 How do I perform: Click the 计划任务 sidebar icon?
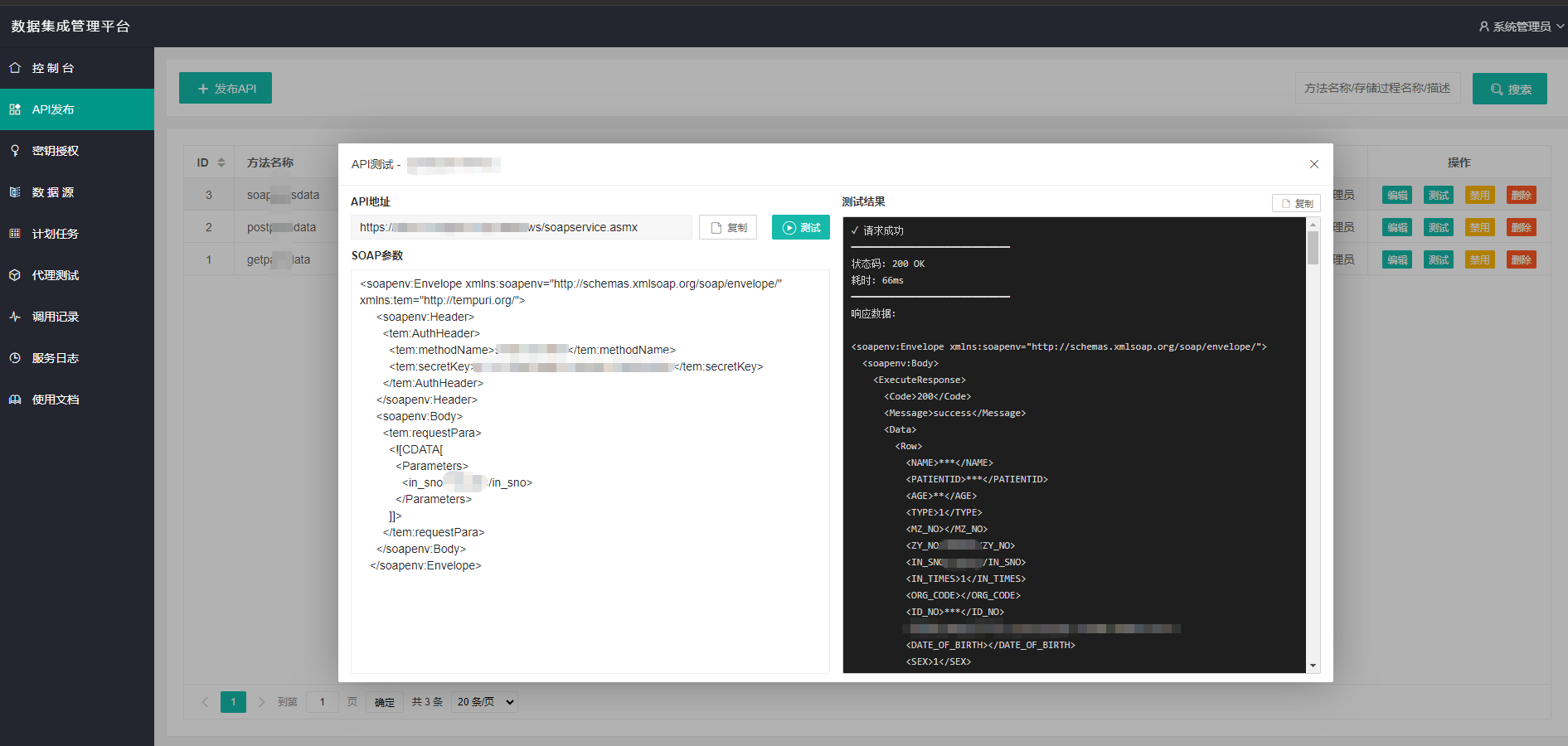pyautogui.click(x=15, y=234)
